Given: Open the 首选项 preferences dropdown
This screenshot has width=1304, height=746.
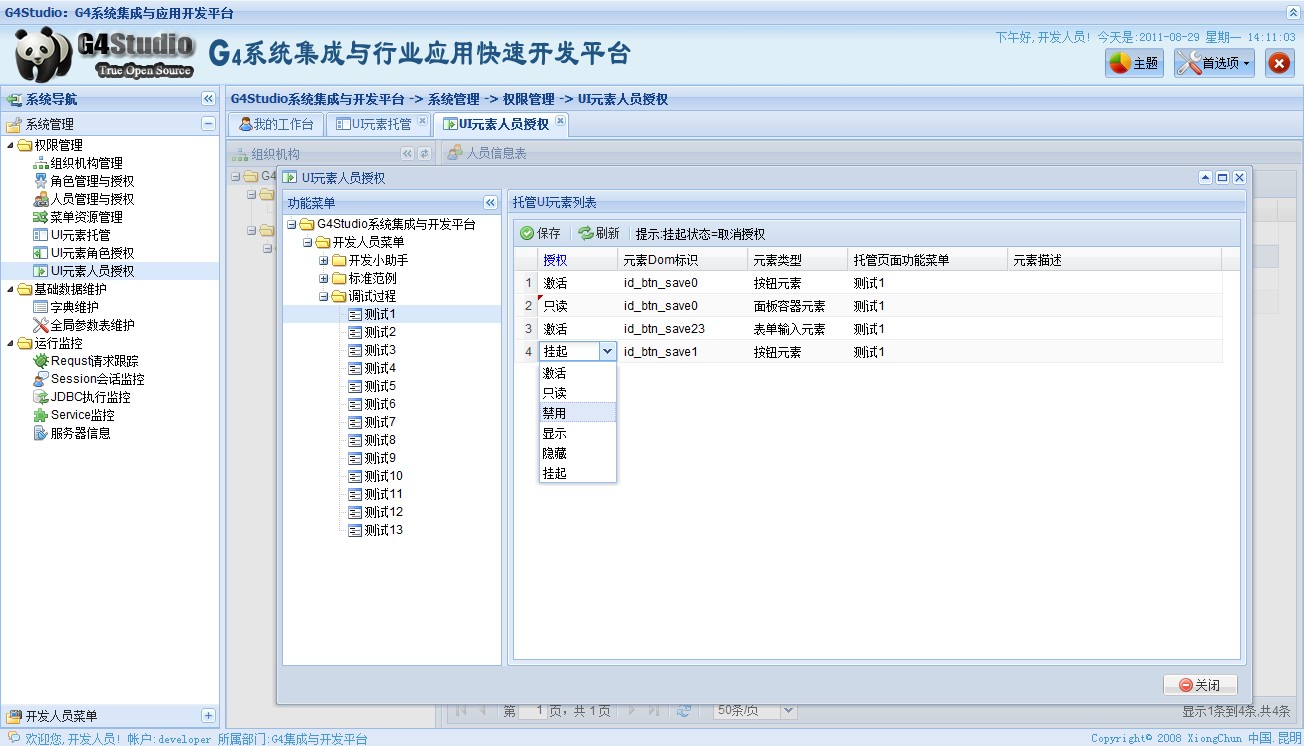Looking at the screenshot, I should [x=1214, y=63].
